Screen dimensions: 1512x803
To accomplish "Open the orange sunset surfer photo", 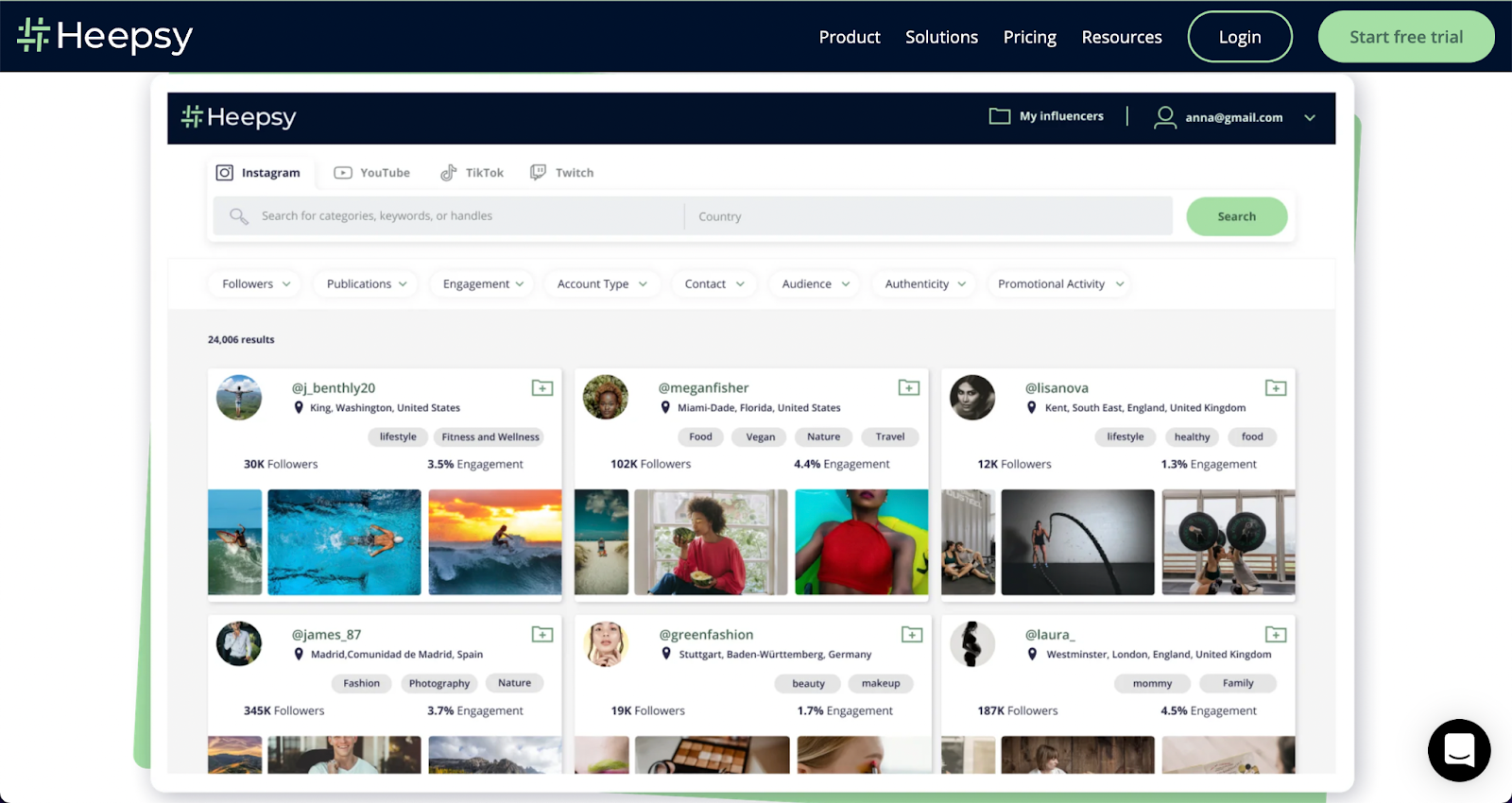I will (495, 542).
